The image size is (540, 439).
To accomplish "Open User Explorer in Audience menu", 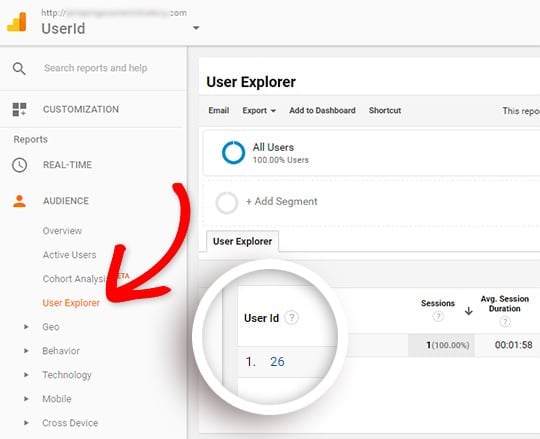I will click(x=71, y=303).
